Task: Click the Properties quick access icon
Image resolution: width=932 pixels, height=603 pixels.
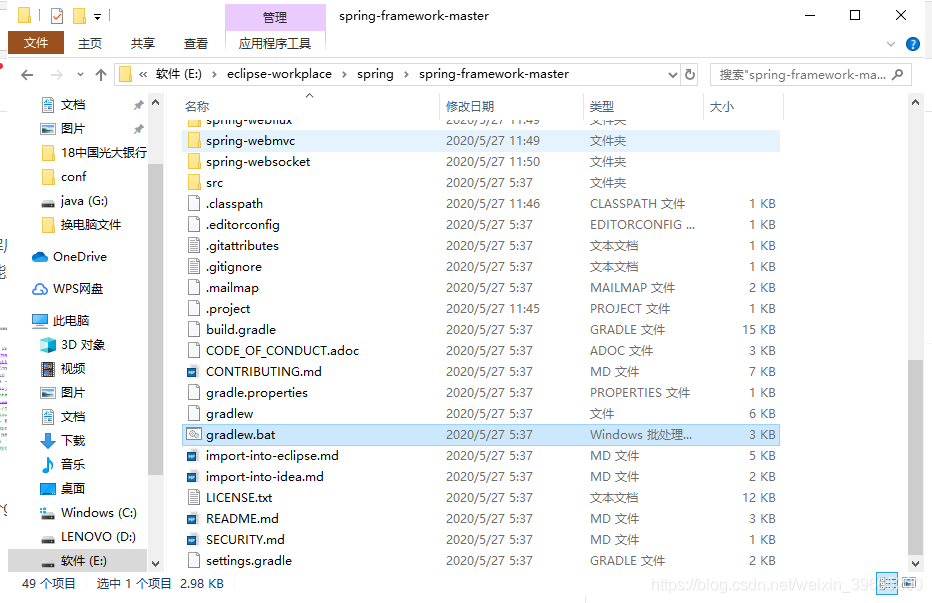Action: (57, 15)
